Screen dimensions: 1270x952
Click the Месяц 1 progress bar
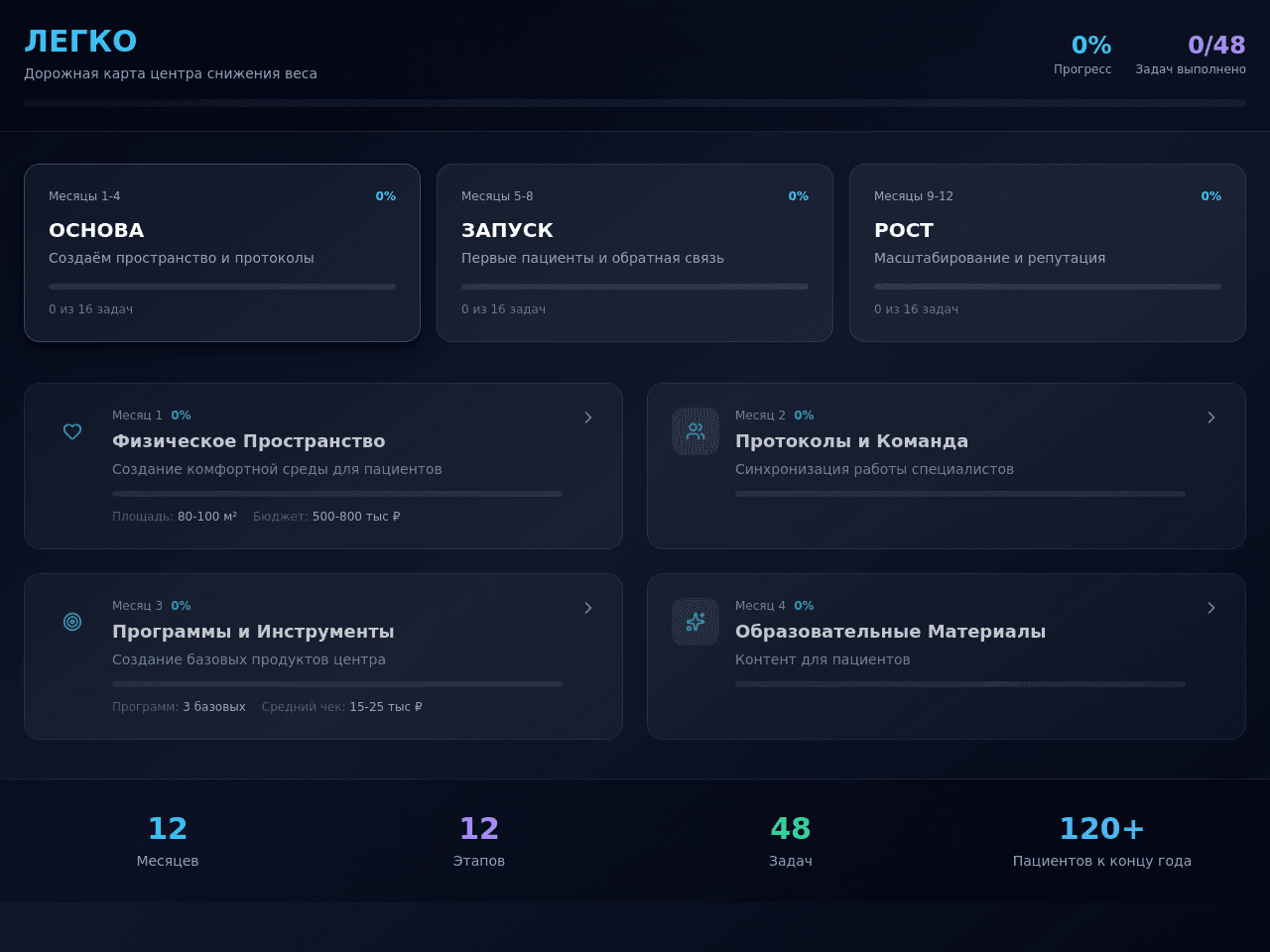pos(337,494)
